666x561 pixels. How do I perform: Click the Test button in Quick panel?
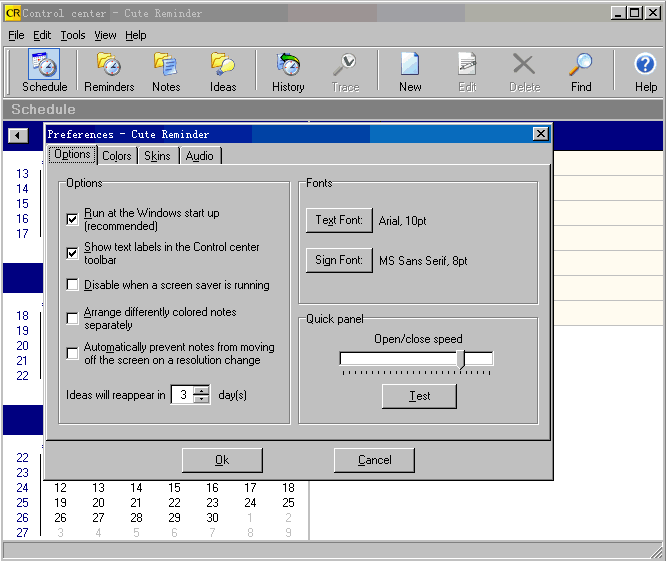tap(419, 396)
